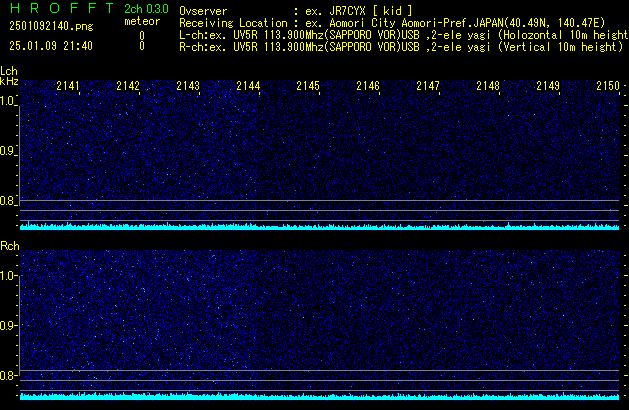The image size is (629, 410).
Task: Click the kHz axis unit label
Action: [9, 81]
